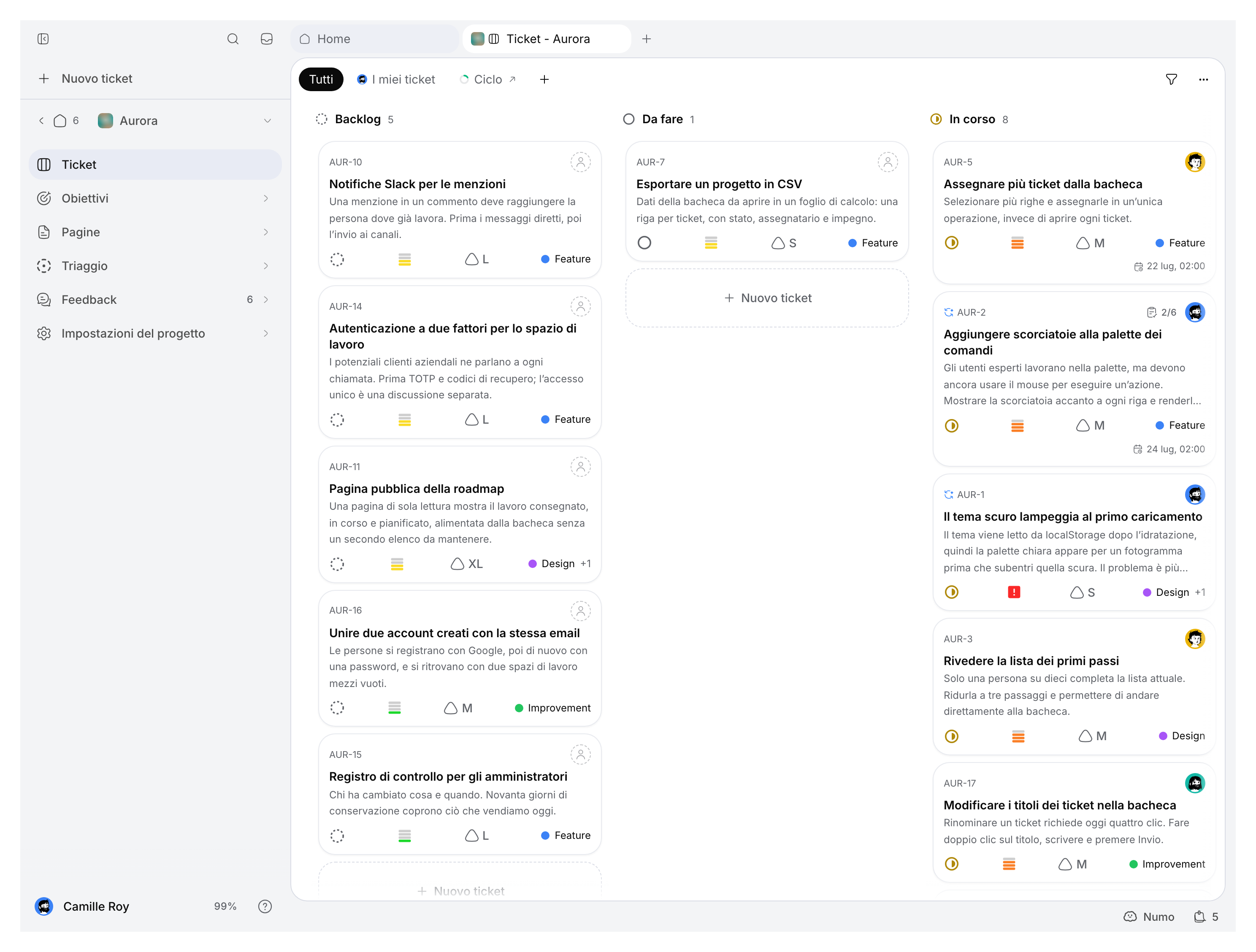Open the inbox tray icon
The width and height of the screenshot is (1256, 952).
pos(267,38)
